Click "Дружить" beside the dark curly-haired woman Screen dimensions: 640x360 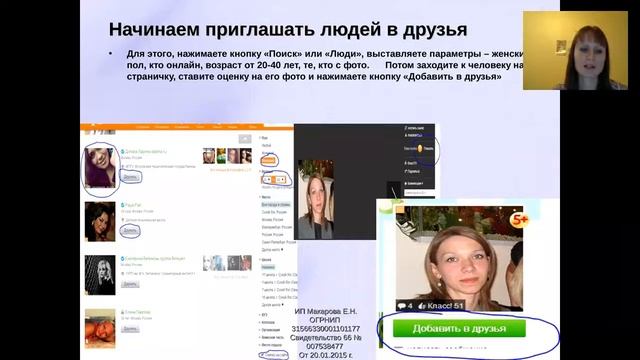[130, 231]
